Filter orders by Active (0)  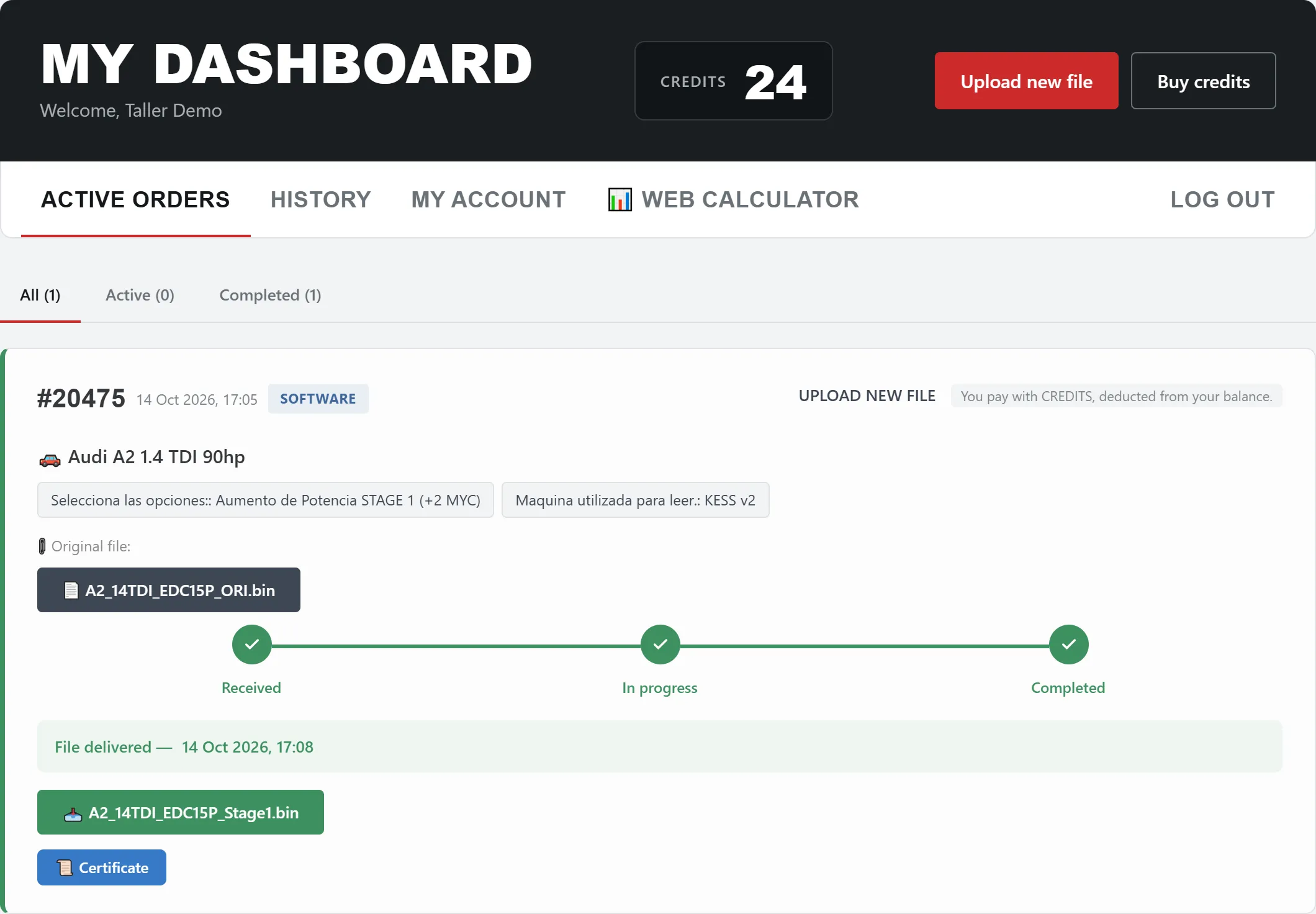140,295
